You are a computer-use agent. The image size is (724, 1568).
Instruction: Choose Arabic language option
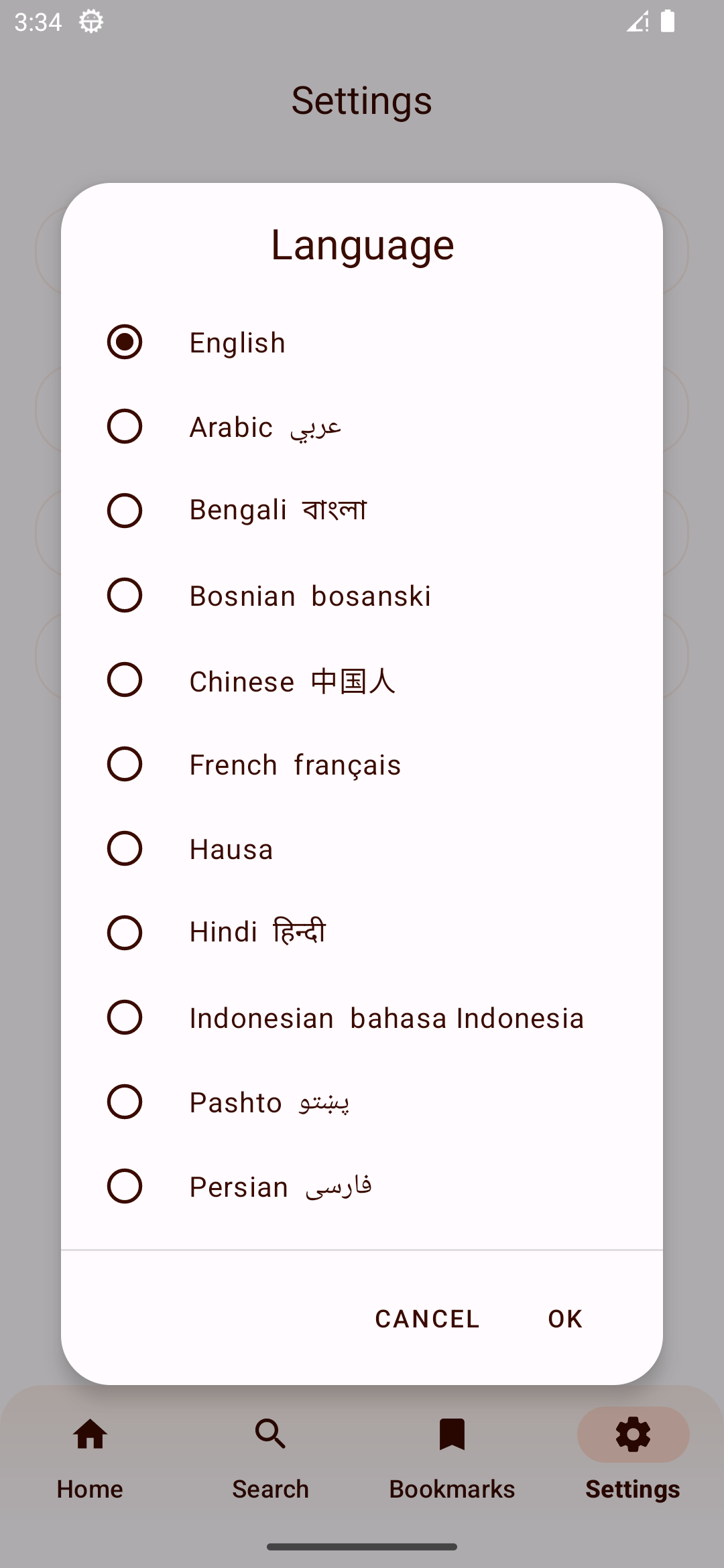[362, 426]
